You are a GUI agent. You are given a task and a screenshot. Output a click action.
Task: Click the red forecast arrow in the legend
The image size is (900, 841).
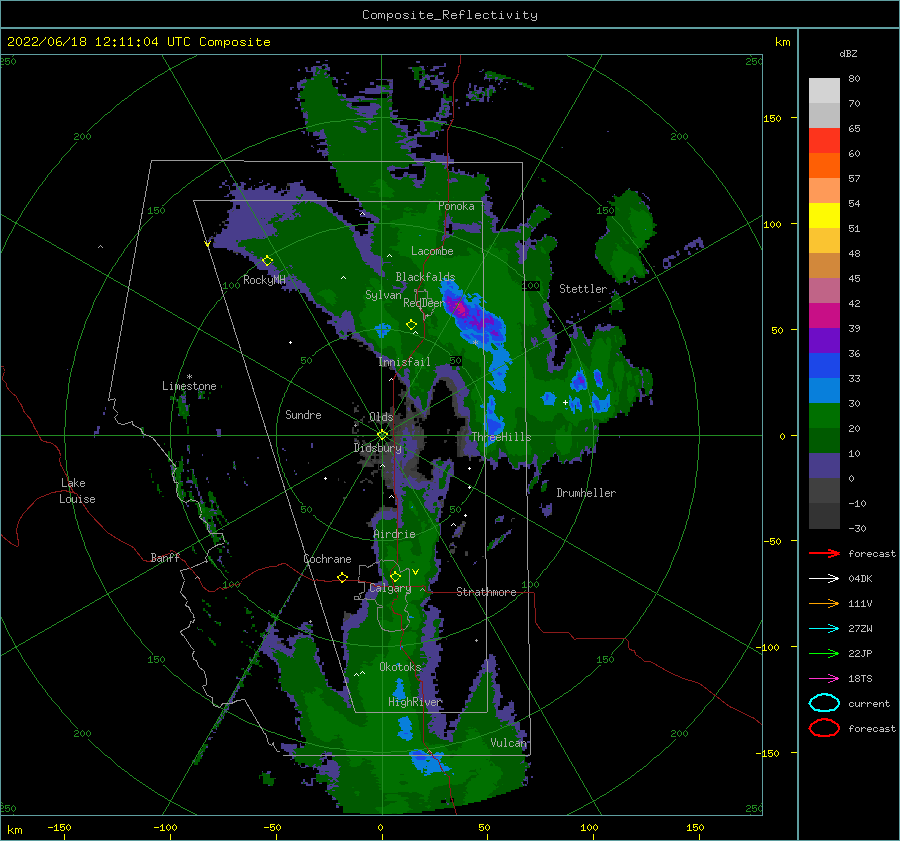coord(824,553)
